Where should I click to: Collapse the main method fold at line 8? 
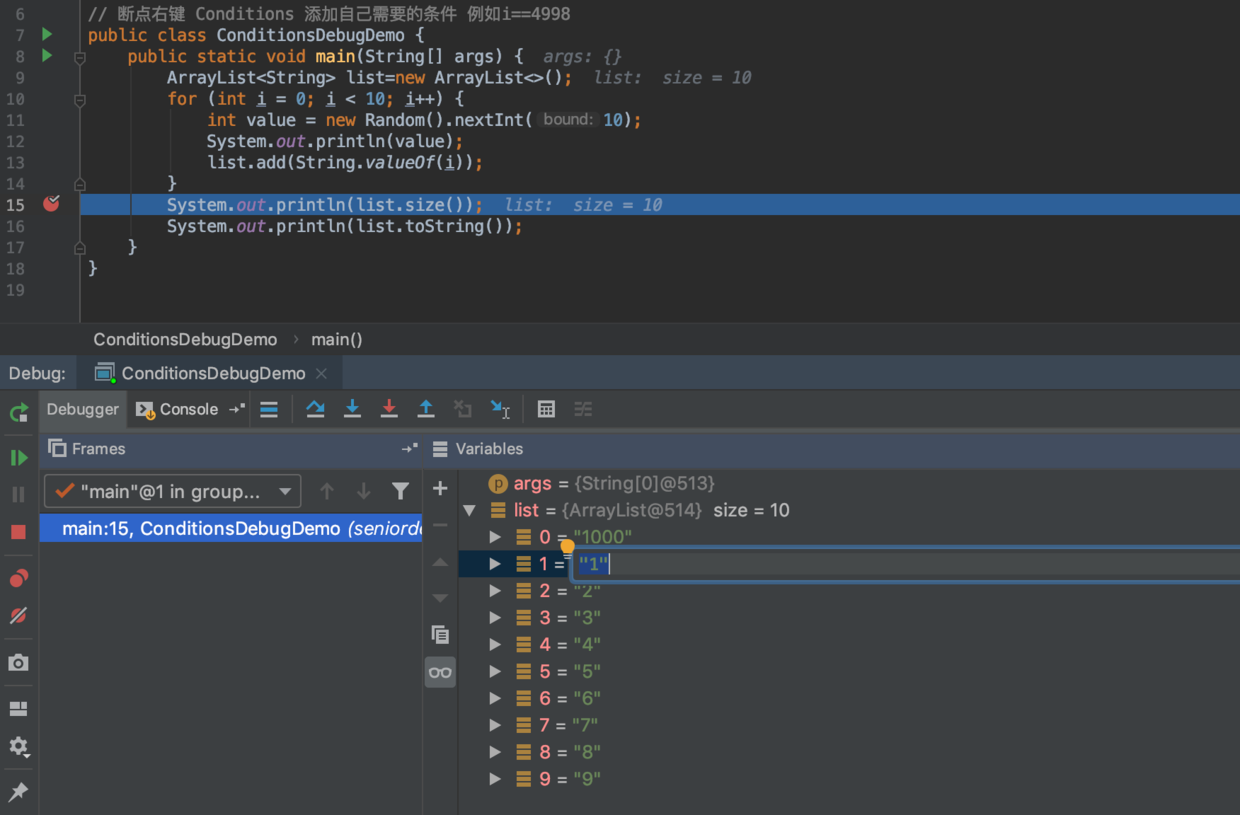pos(80,57)
